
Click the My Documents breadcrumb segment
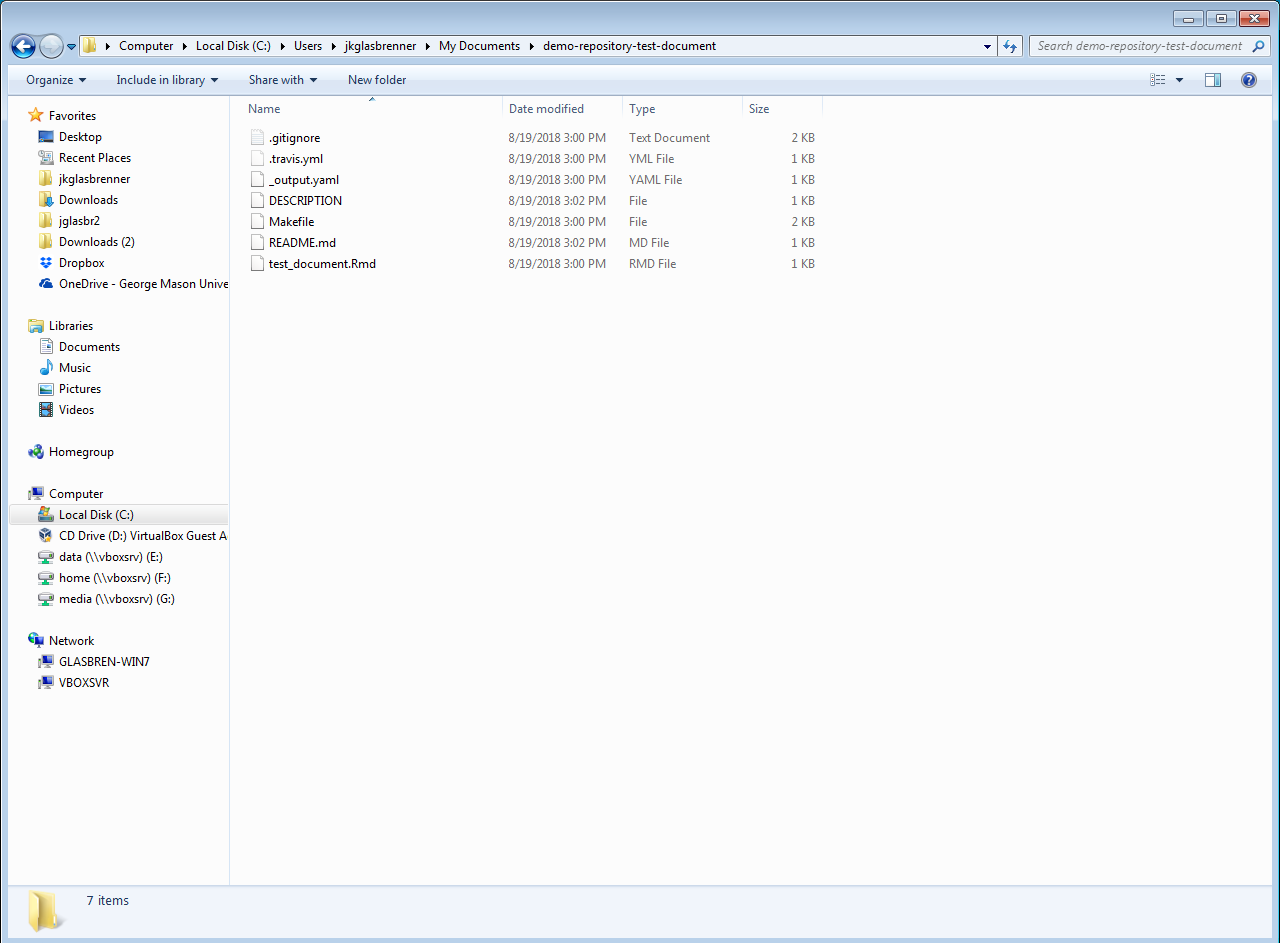479,46
